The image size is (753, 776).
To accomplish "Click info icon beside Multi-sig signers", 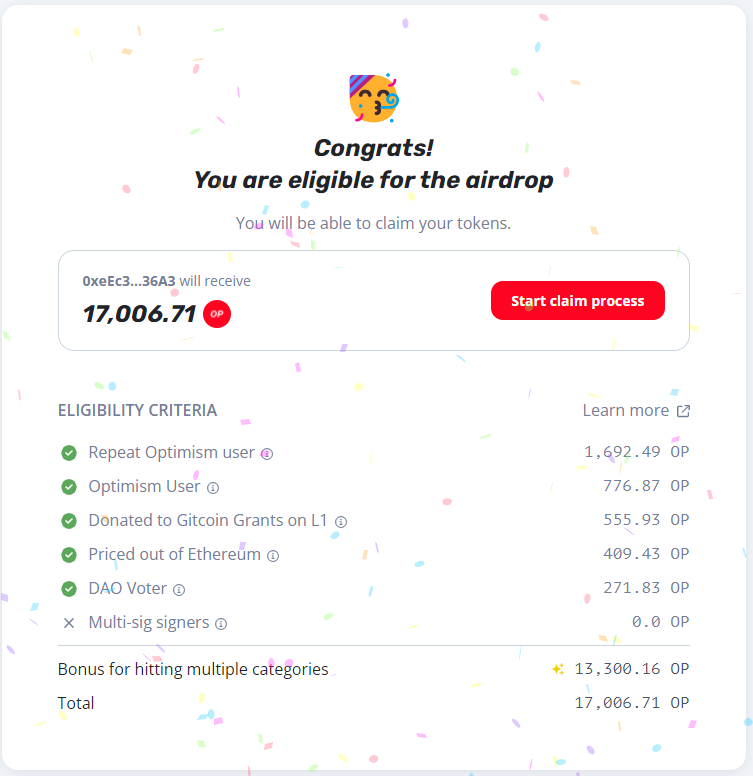I will 221,624.
